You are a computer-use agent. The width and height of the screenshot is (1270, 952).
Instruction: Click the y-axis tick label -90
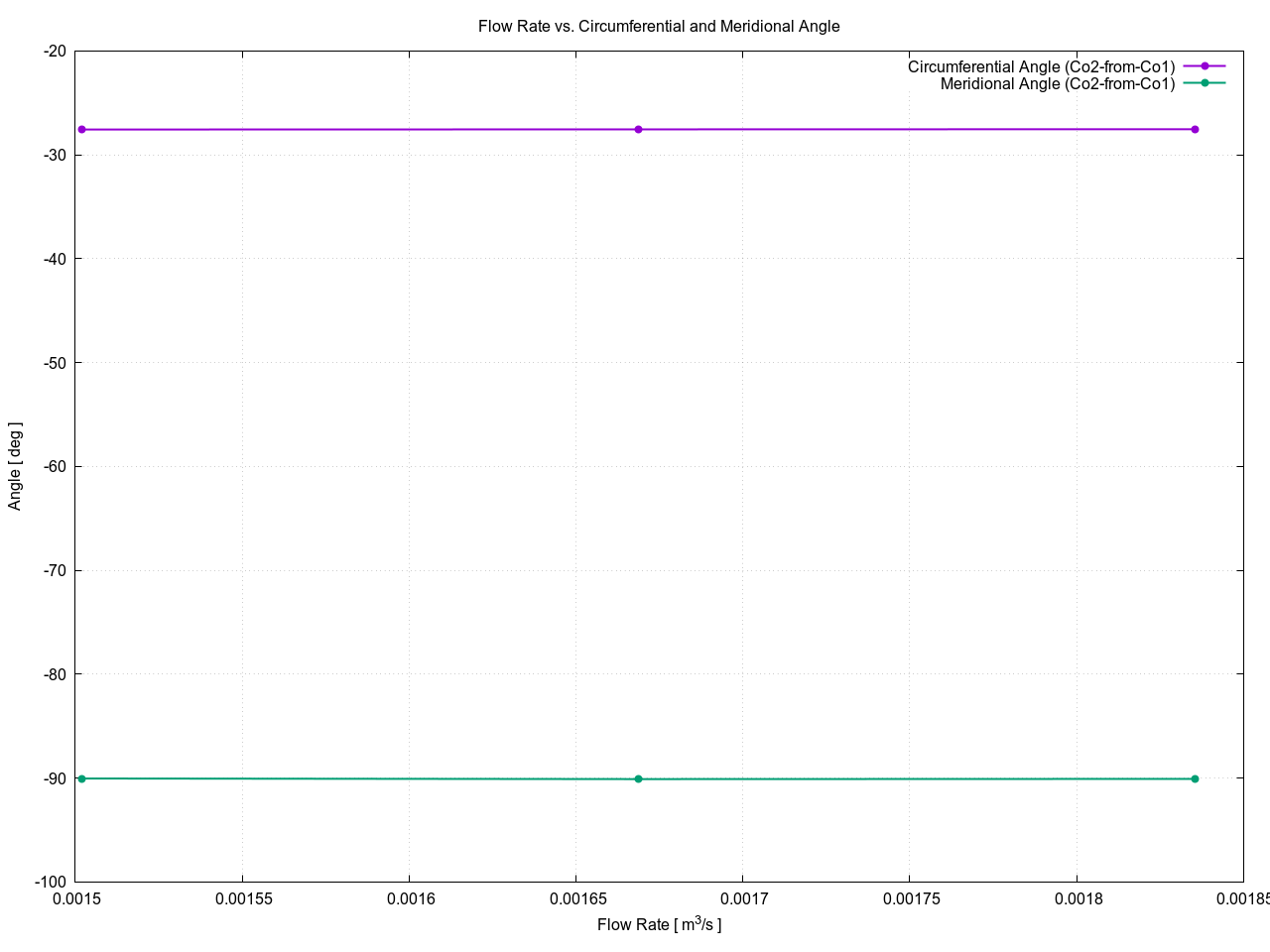pyautogui.click(x=56, y=778)
